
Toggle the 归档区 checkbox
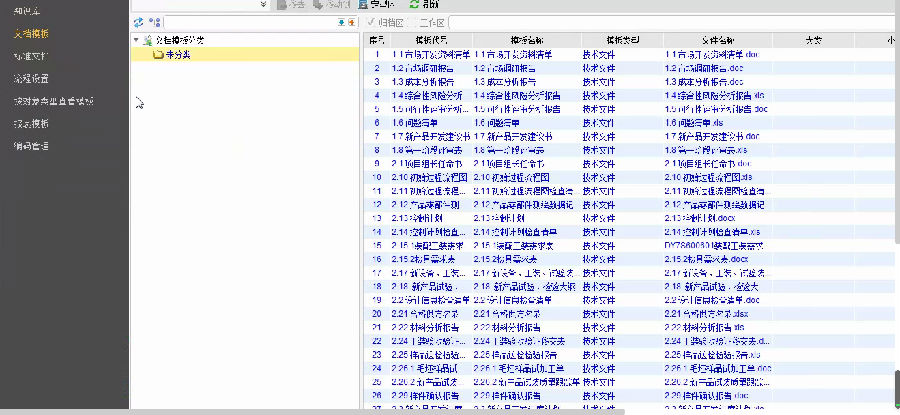(x=370, y=22)
